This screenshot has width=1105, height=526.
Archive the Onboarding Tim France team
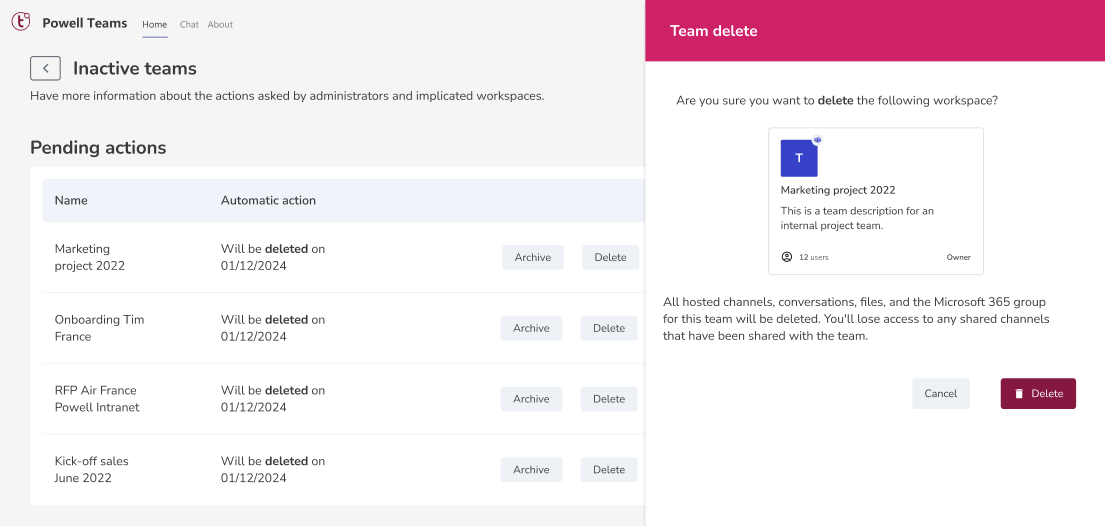pyautogui.click(x=531, y=328)
